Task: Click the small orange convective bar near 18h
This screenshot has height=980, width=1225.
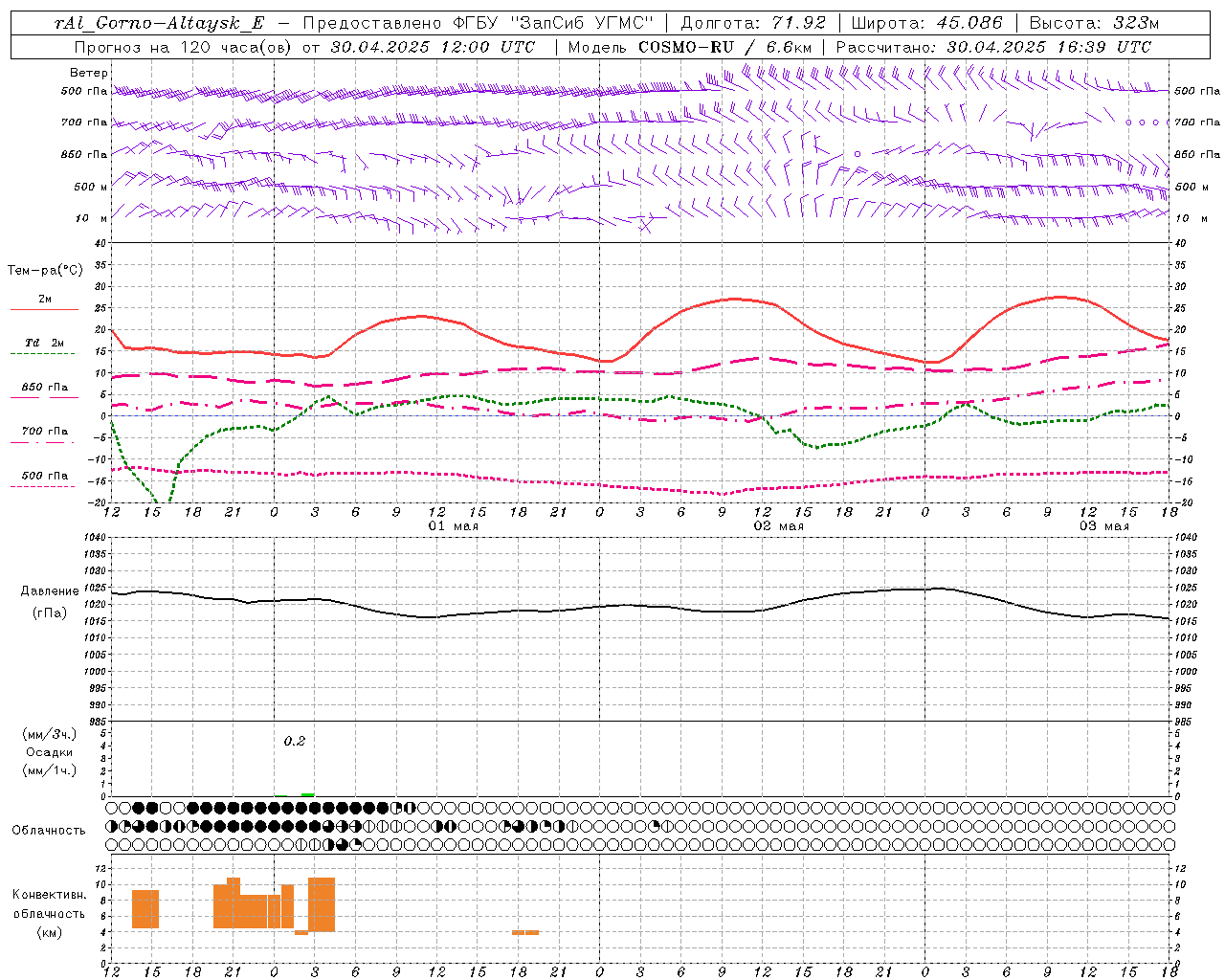Action: tap(525, 932)
